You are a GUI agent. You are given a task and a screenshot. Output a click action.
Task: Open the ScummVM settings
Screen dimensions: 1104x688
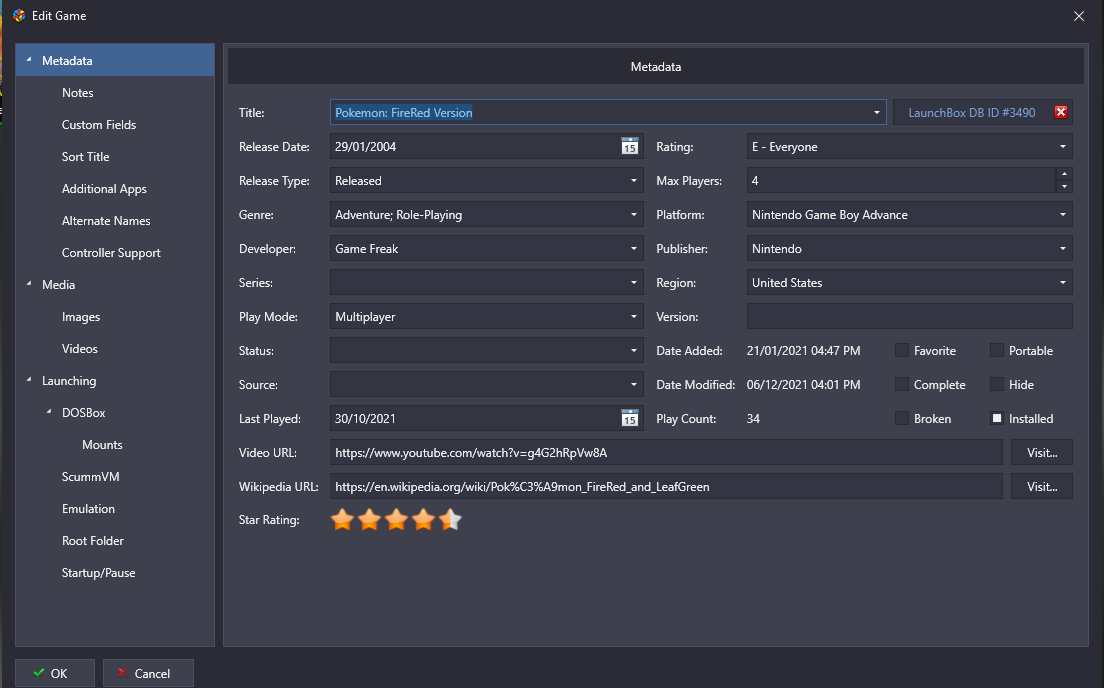(91, 477)
